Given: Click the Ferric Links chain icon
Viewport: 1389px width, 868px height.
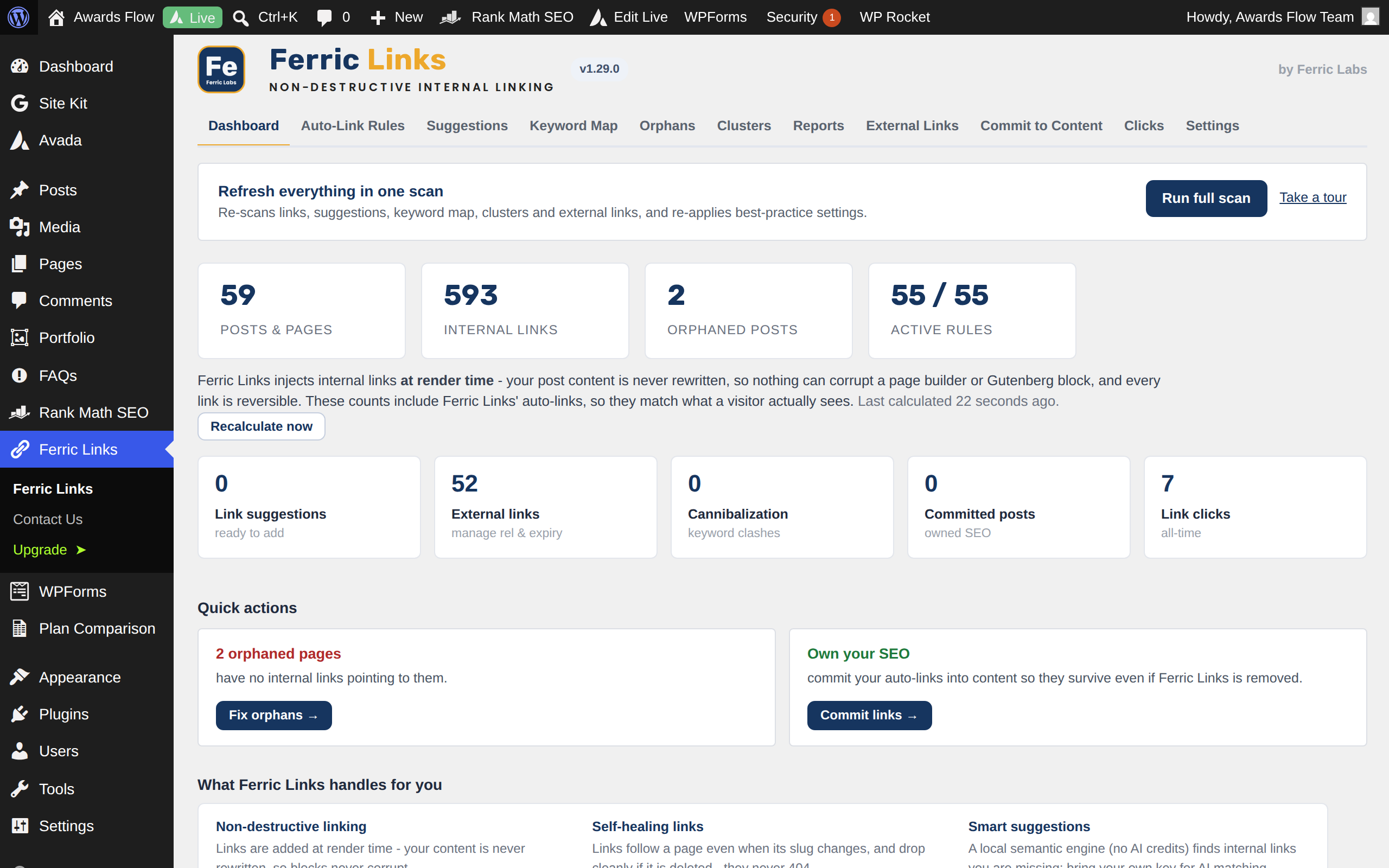Looking at the screenshot, I should coord(20,450).
